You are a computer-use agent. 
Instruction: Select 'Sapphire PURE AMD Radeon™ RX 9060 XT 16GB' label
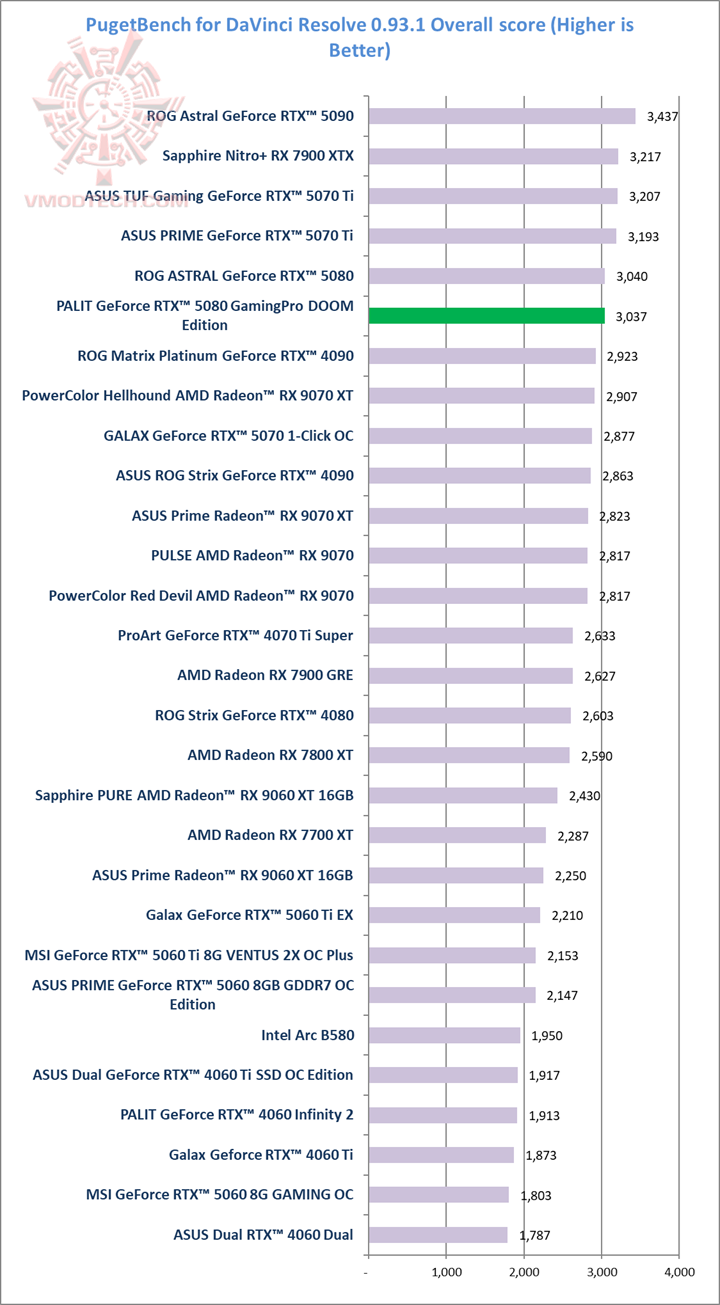(194, 795)
